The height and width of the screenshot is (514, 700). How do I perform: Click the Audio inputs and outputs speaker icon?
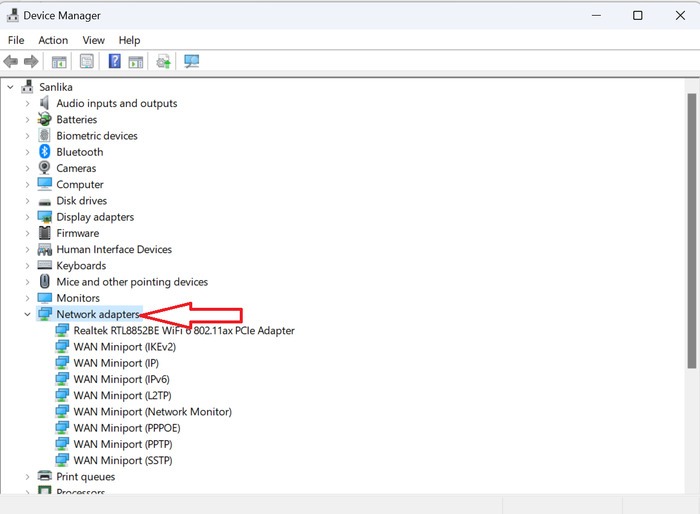click(x=45, y=103)
